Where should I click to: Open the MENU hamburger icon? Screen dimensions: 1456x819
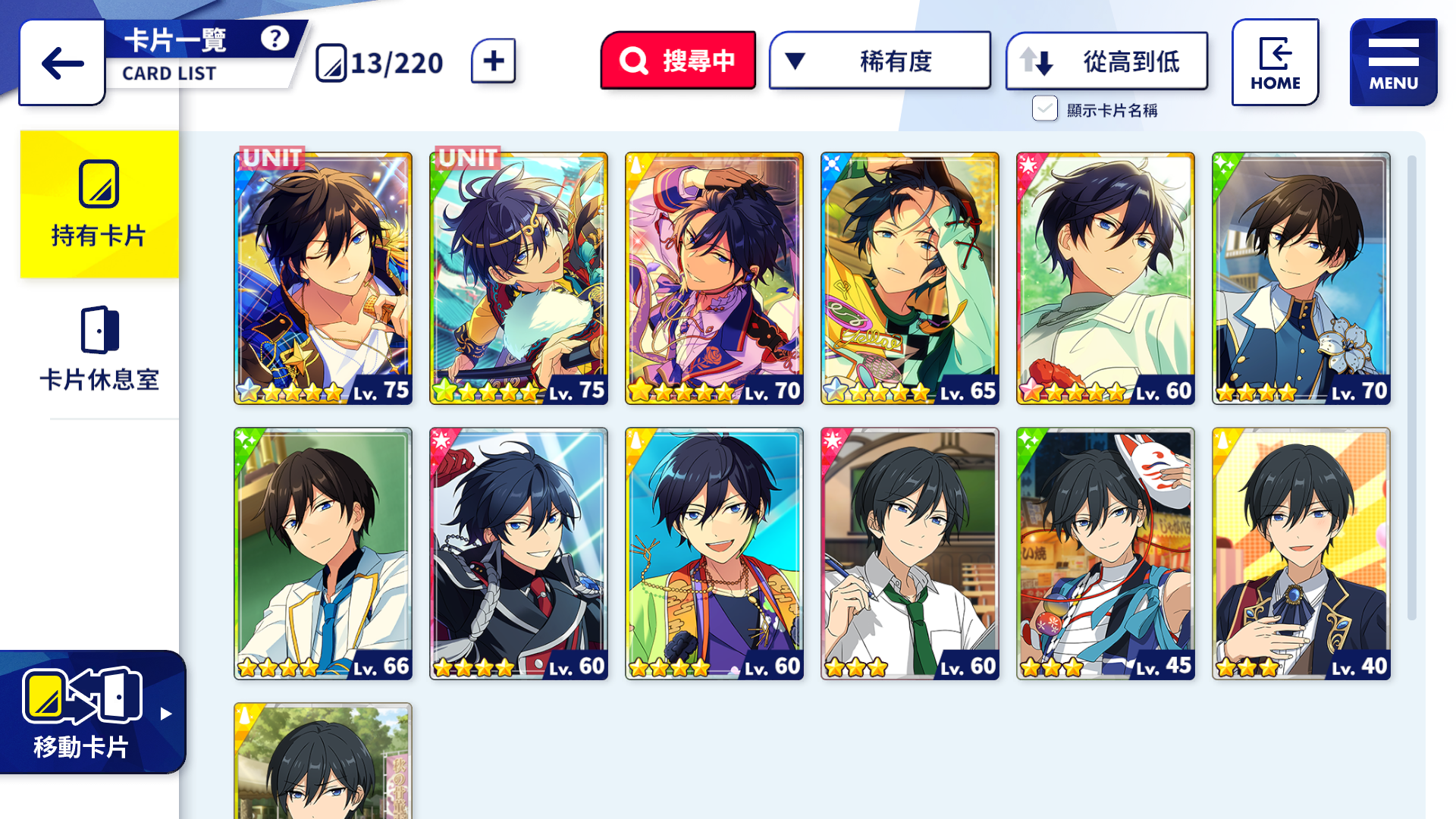pos(1394,62)
